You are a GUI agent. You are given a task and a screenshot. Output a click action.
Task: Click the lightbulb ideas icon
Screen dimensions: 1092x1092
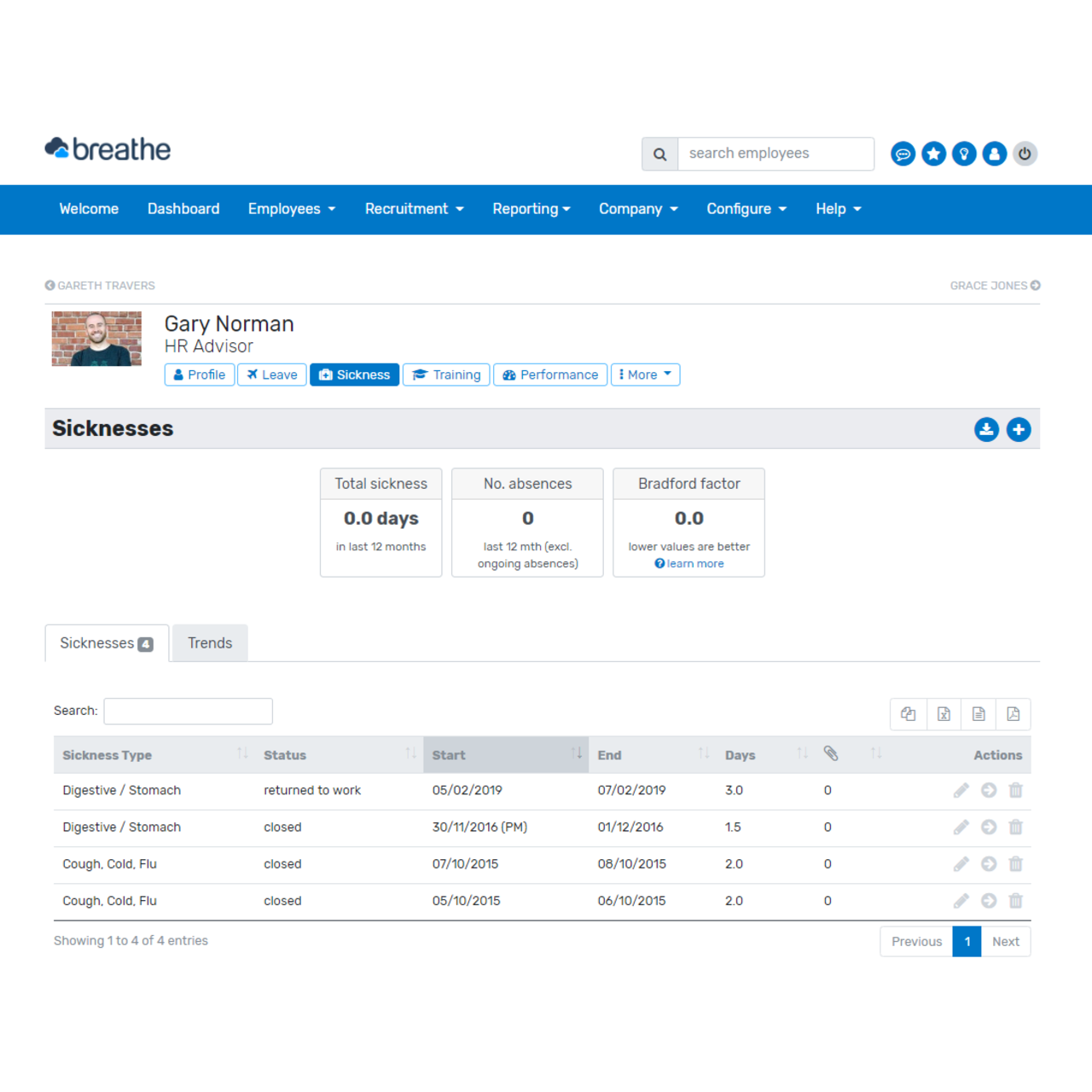point(964,154)
